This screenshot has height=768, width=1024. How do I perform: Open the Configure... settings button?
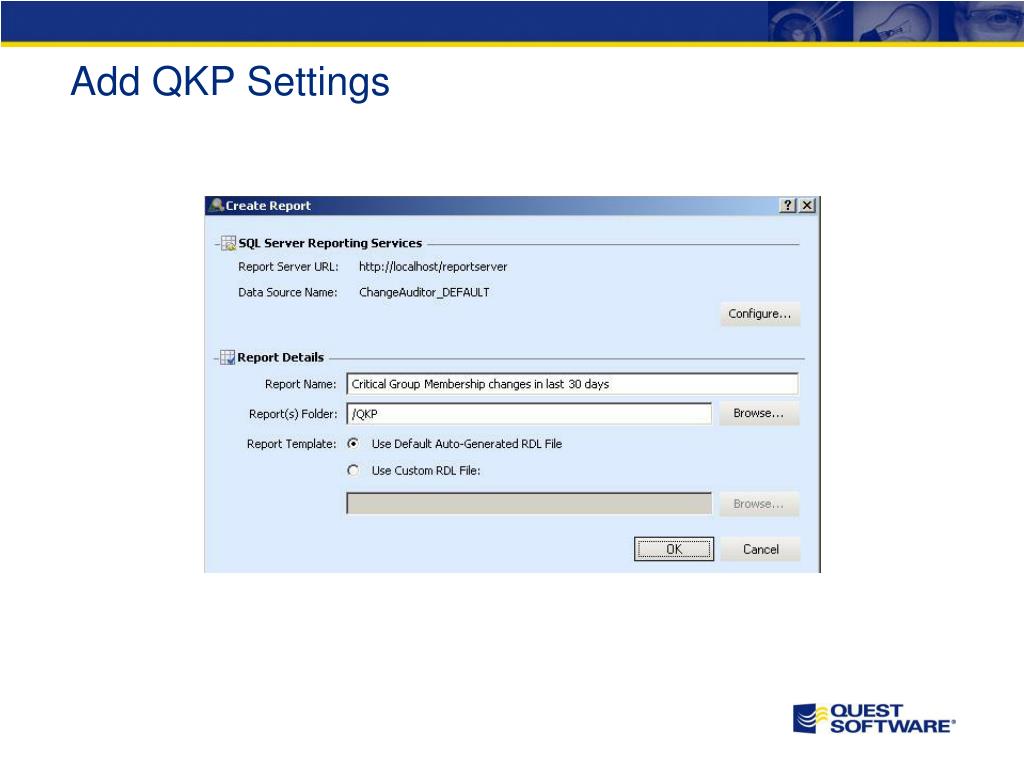pyautogui.click(x=760, y=314)
